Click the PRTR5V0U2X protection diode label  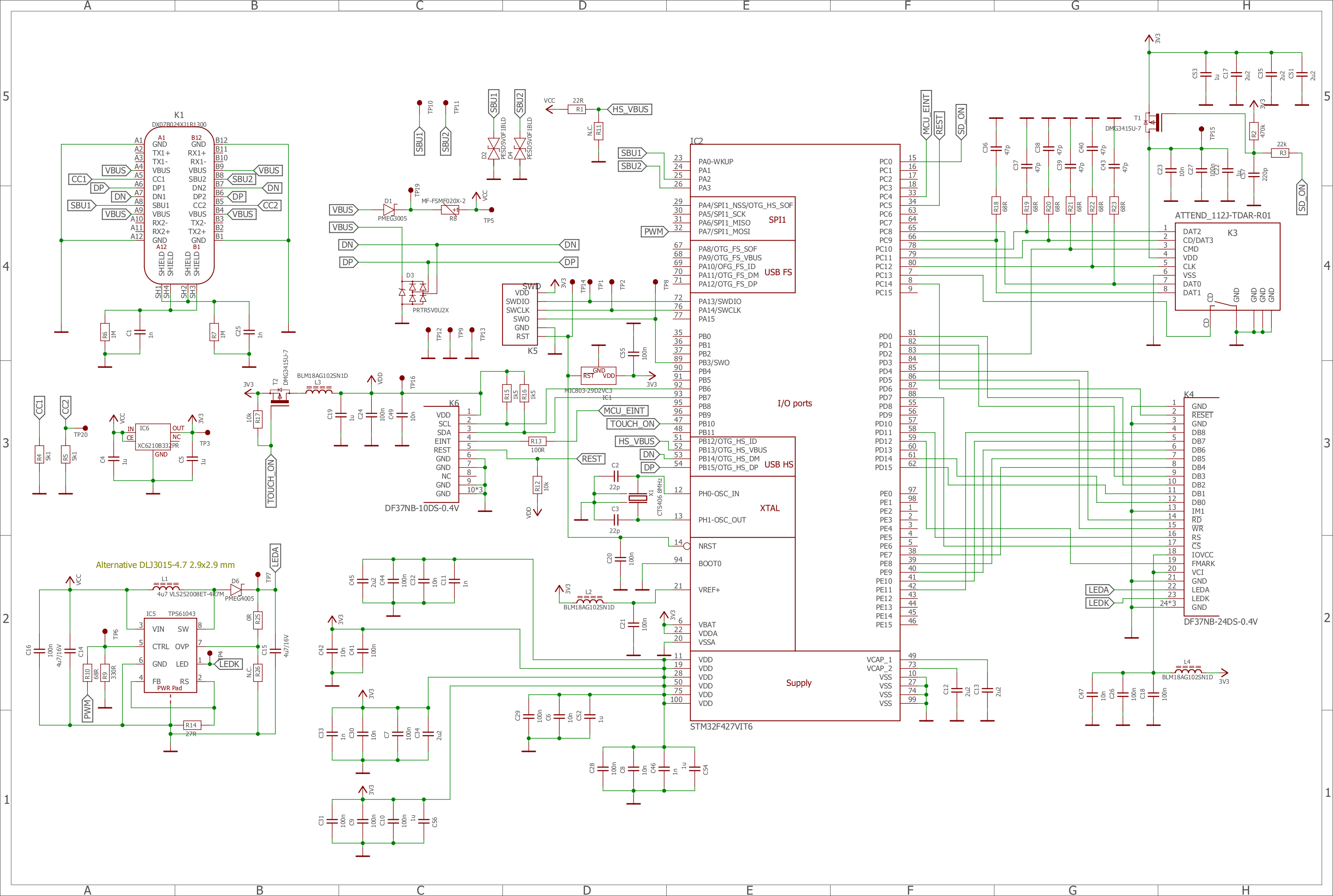pos(431,310)
